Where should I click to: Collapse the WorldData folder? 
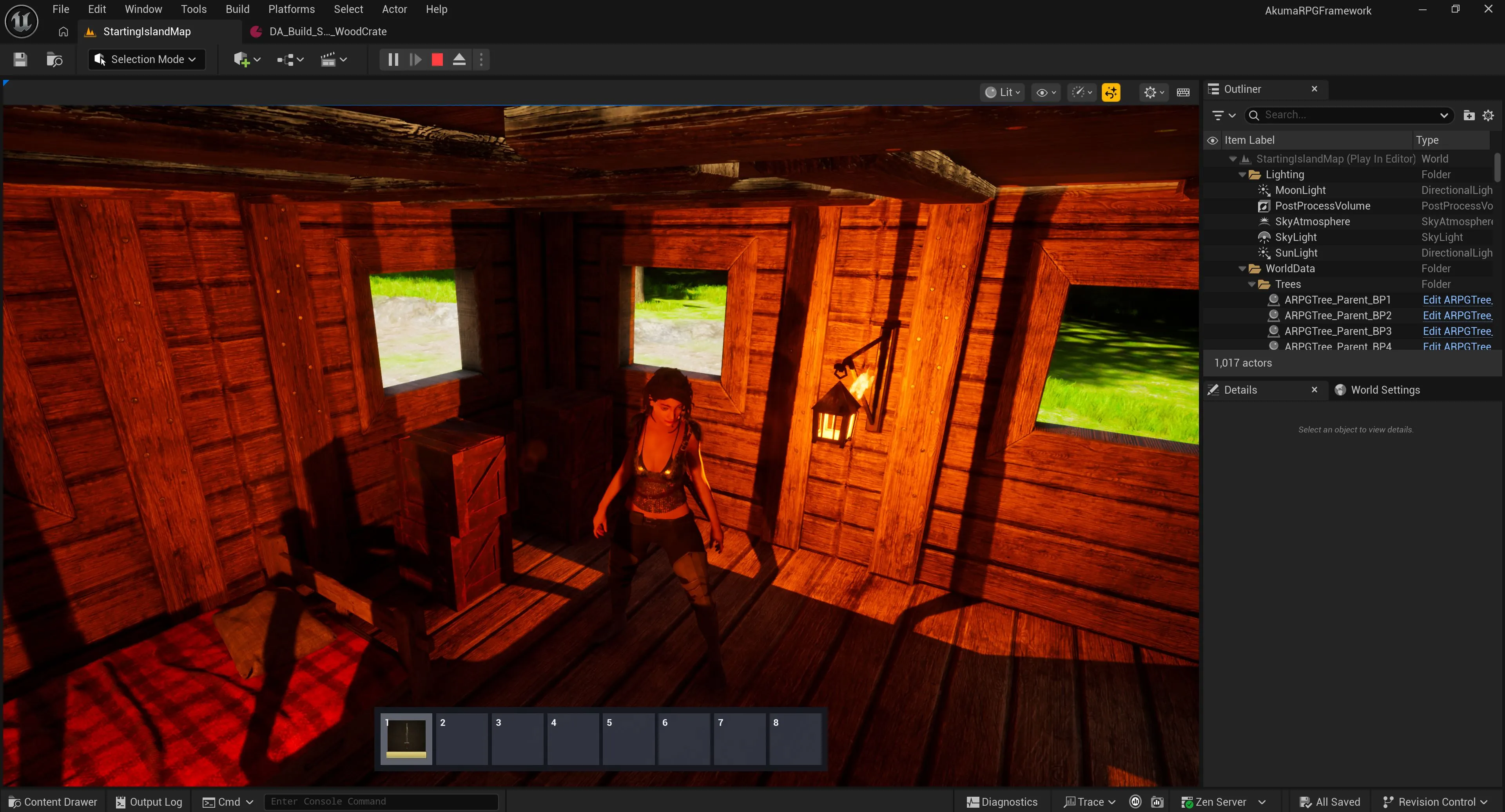[x=1242, y=269]
